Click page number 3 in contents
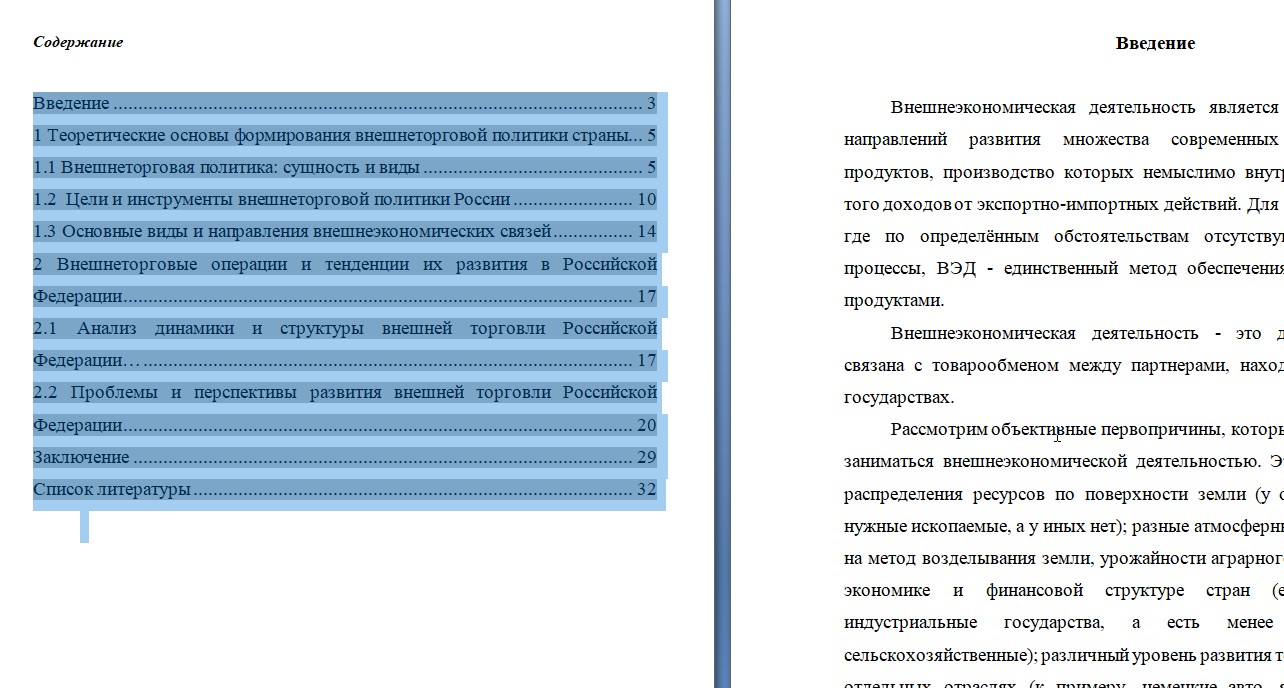Image resolution: width=1284 pixels, height=688 pixels. [x=651, y=103]
